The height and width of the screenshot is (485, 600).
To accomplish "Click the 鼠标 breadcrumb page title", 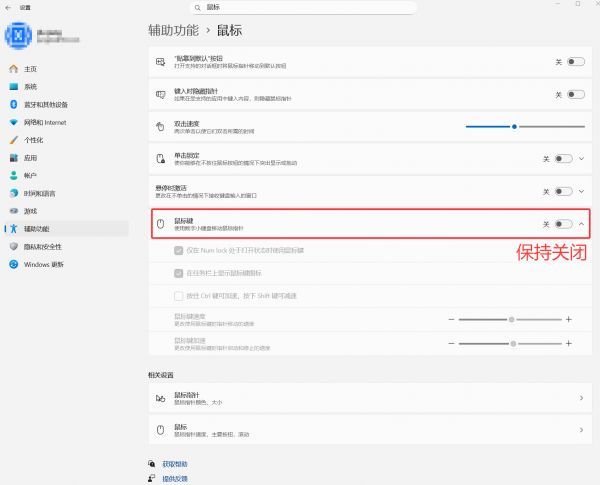I will pyautogui.click(x=229, y=30).
